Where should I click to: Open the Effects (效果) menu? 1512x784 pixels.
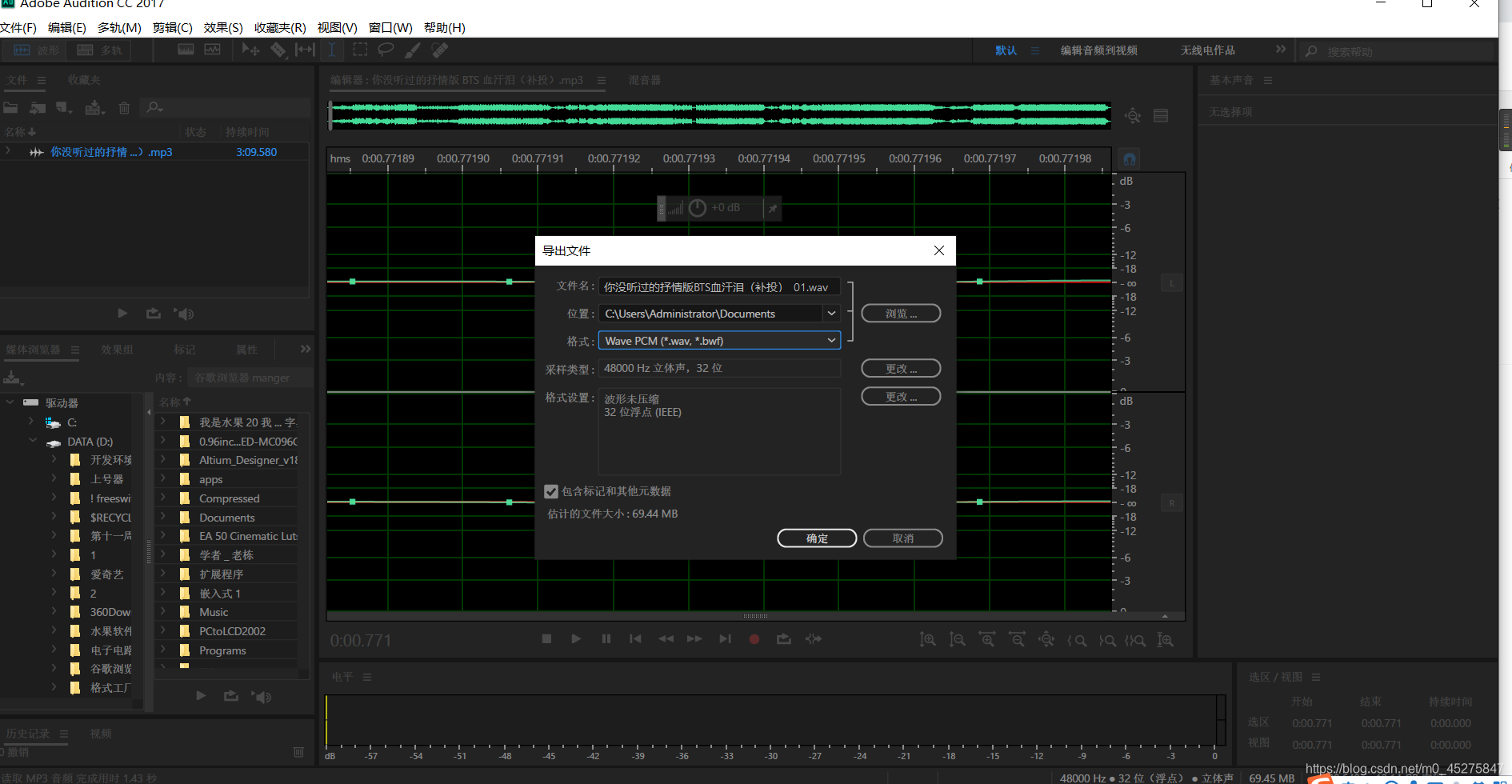223,27
